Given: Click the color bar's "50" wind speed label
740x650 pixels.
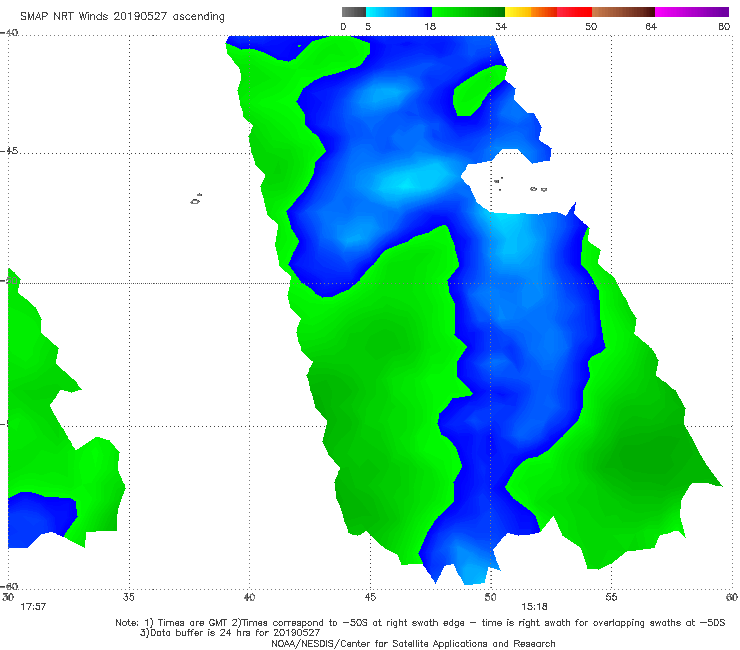Looking at the screenshot, I should coord(591,26).
